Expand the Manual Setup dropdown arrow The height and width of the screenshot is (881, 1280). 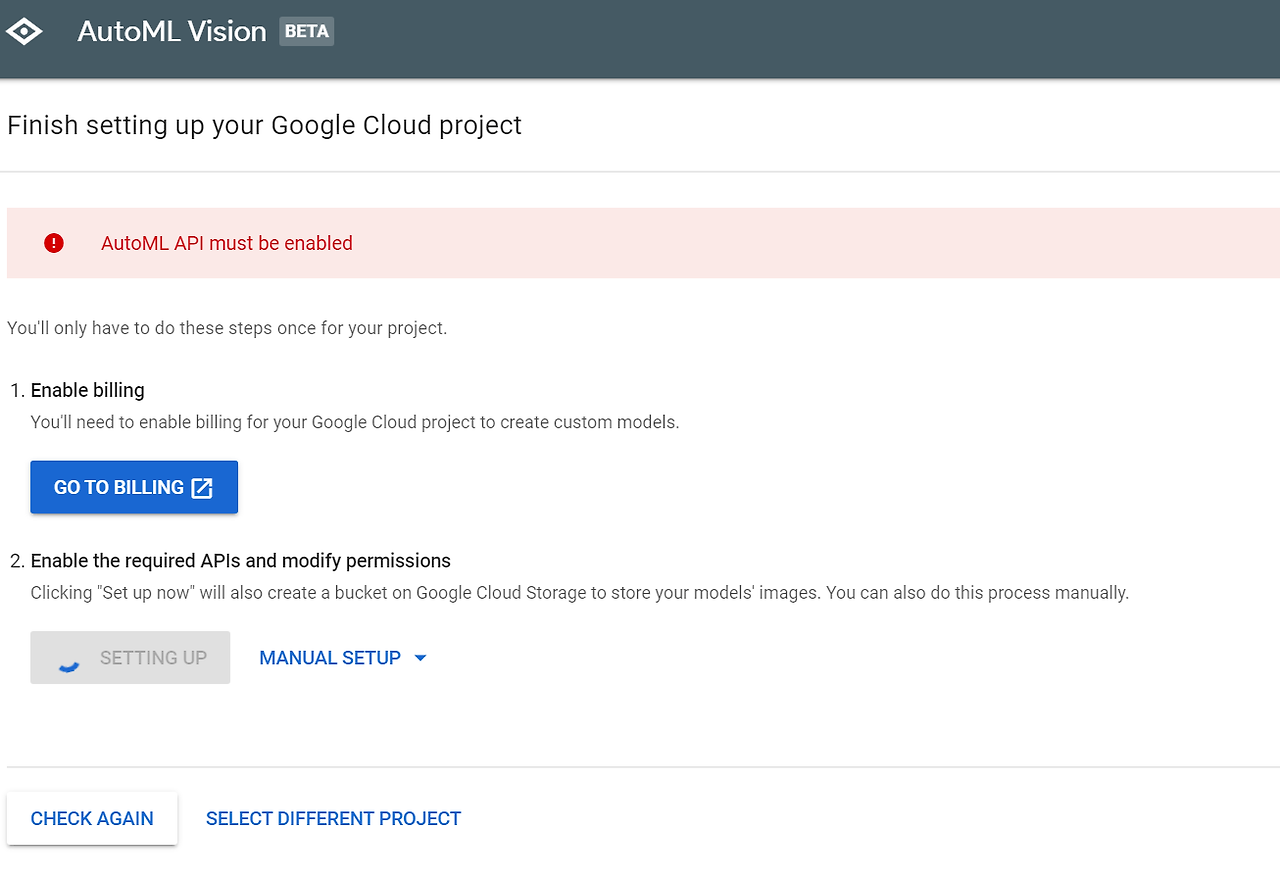coord(420,658)
